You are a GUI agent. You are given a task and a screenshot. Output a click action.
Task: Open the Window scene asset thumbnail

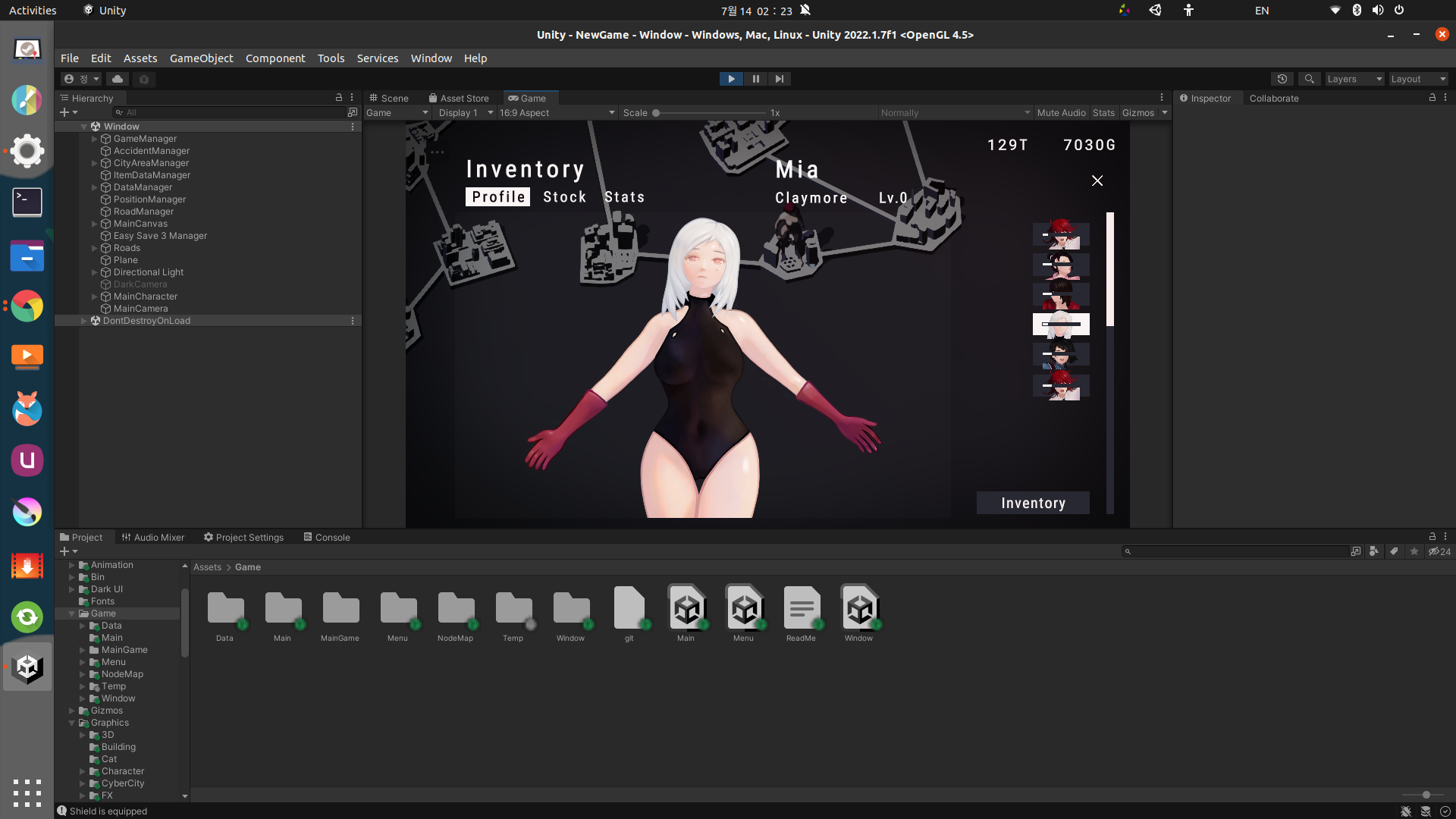[x=858, y=607]
